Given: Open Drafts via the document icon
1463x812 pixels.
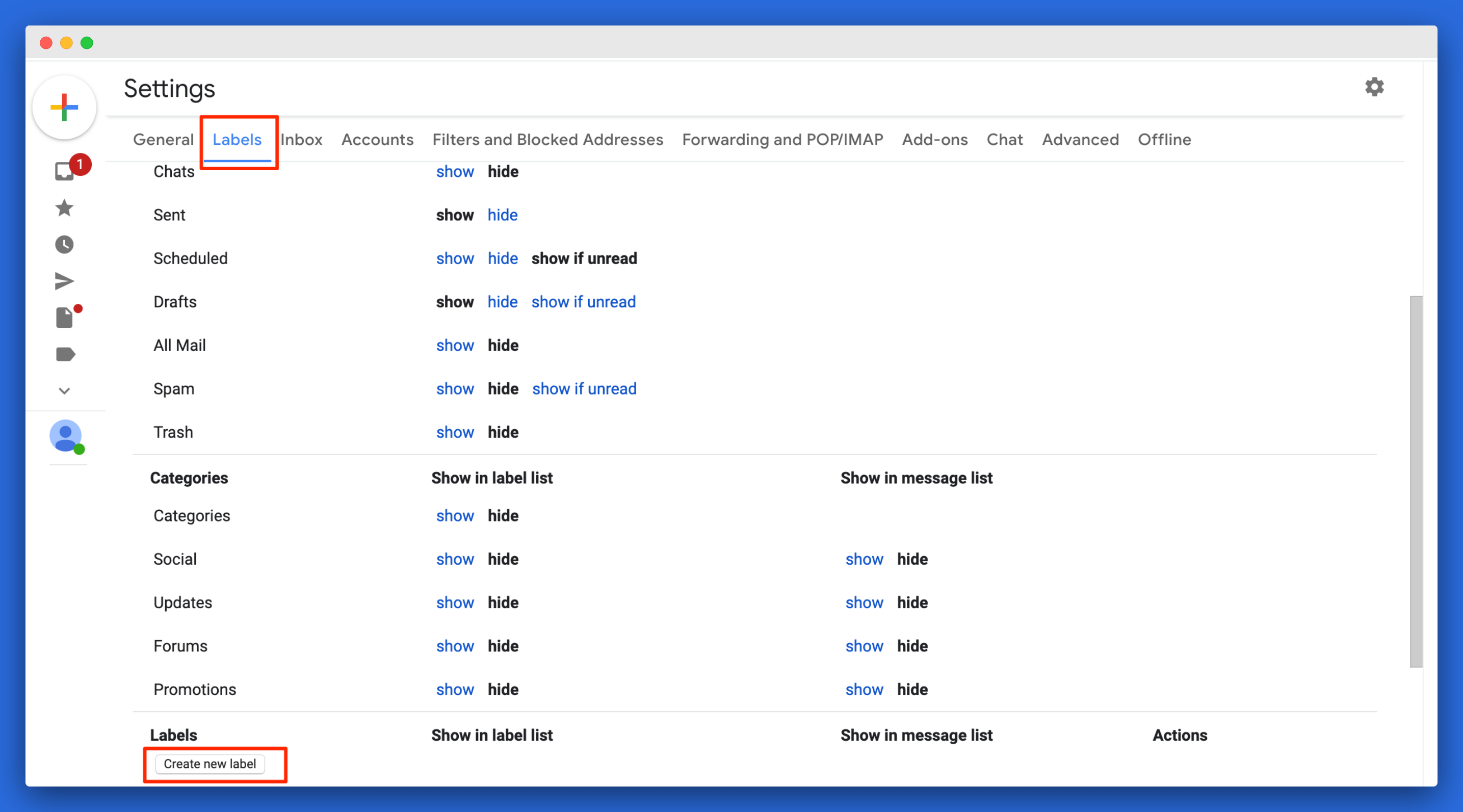Looking at the screenshot, I should (65, 318).
